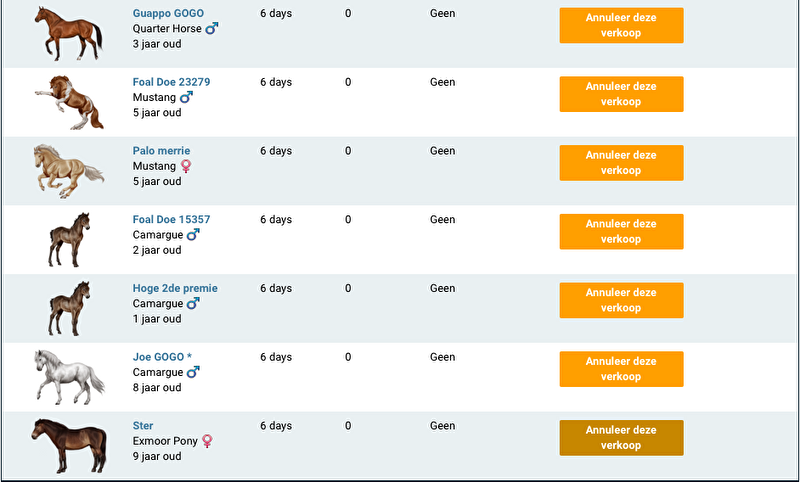This screenshot has height=482, width=800.
Task: Click the white Joe GOGO horse image
Action: point(68,376)
